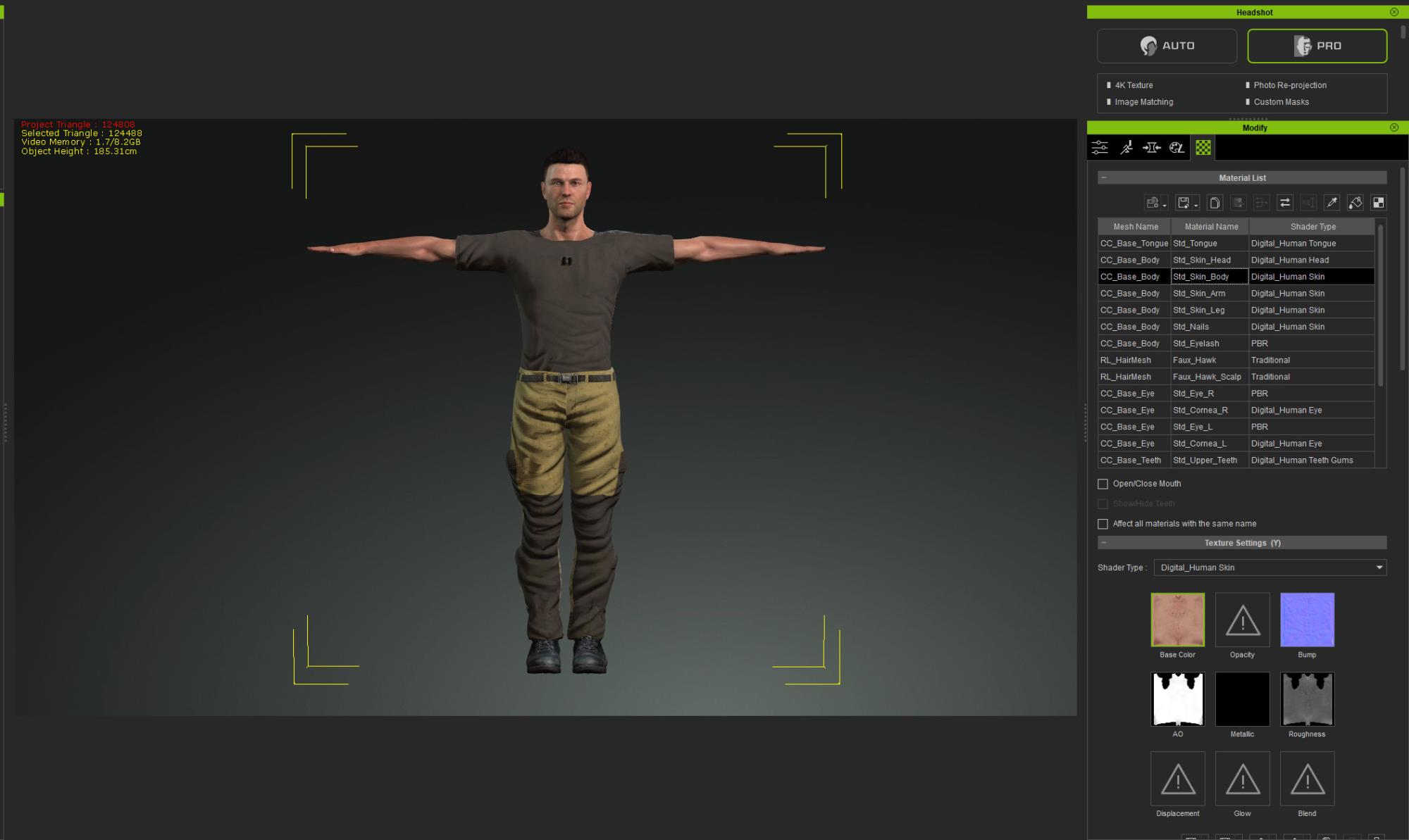Select the Base Color texture thumbnail
The image size is (1409, 840).
click(1177, 620)
